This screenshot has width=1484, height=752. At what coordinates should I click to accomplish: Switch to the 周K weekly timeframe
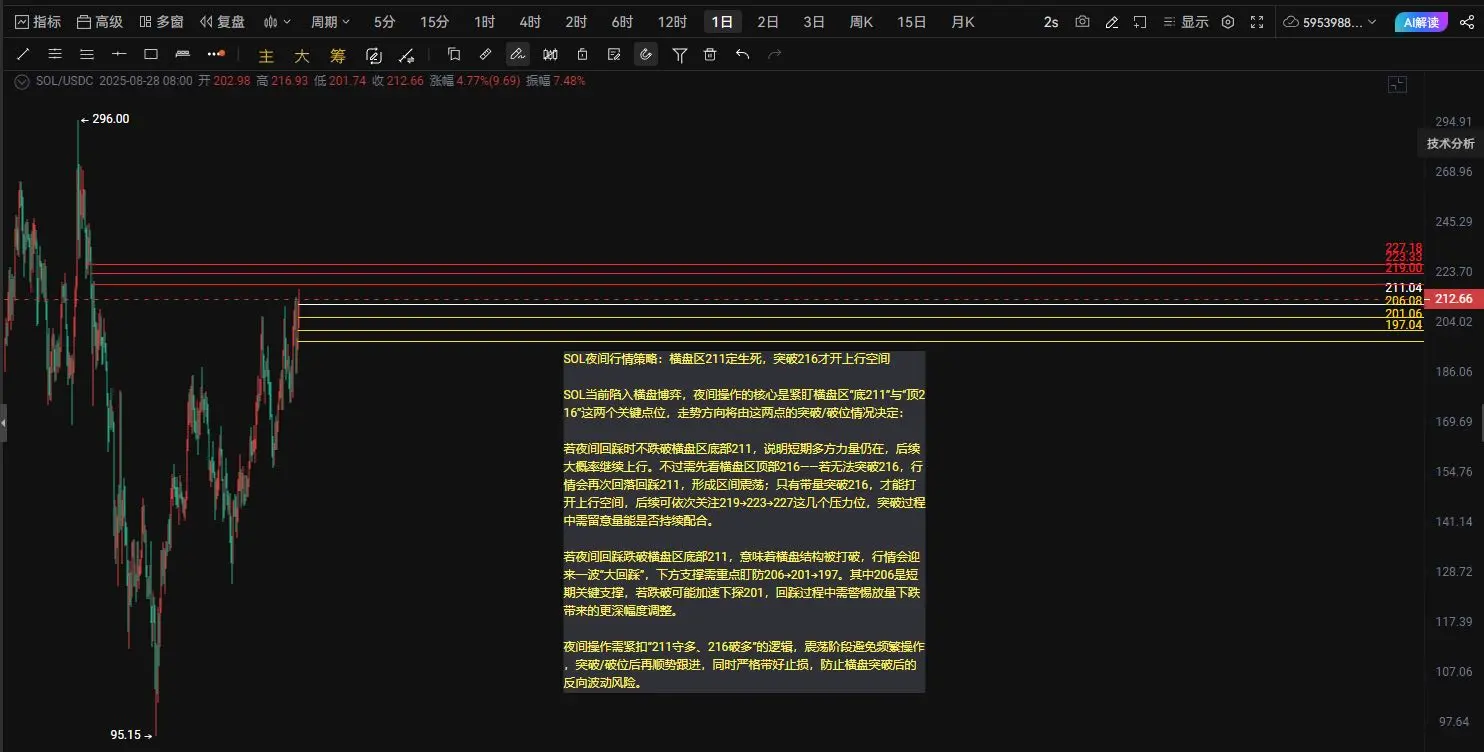pos(861,21)
